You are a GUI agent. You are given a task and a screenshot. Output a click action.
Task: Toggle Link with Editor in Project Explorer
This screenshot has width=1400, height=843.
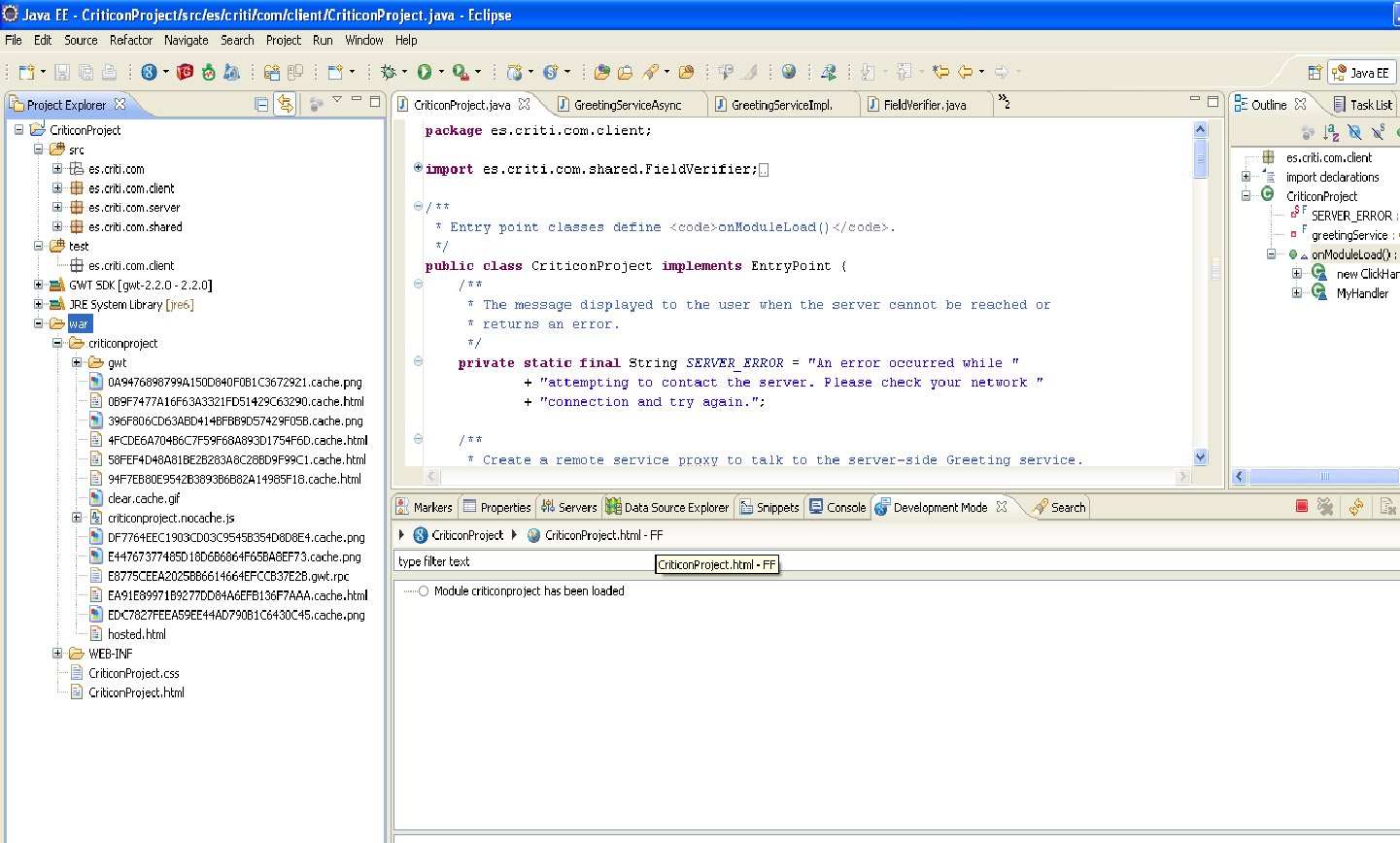(285, 104)
